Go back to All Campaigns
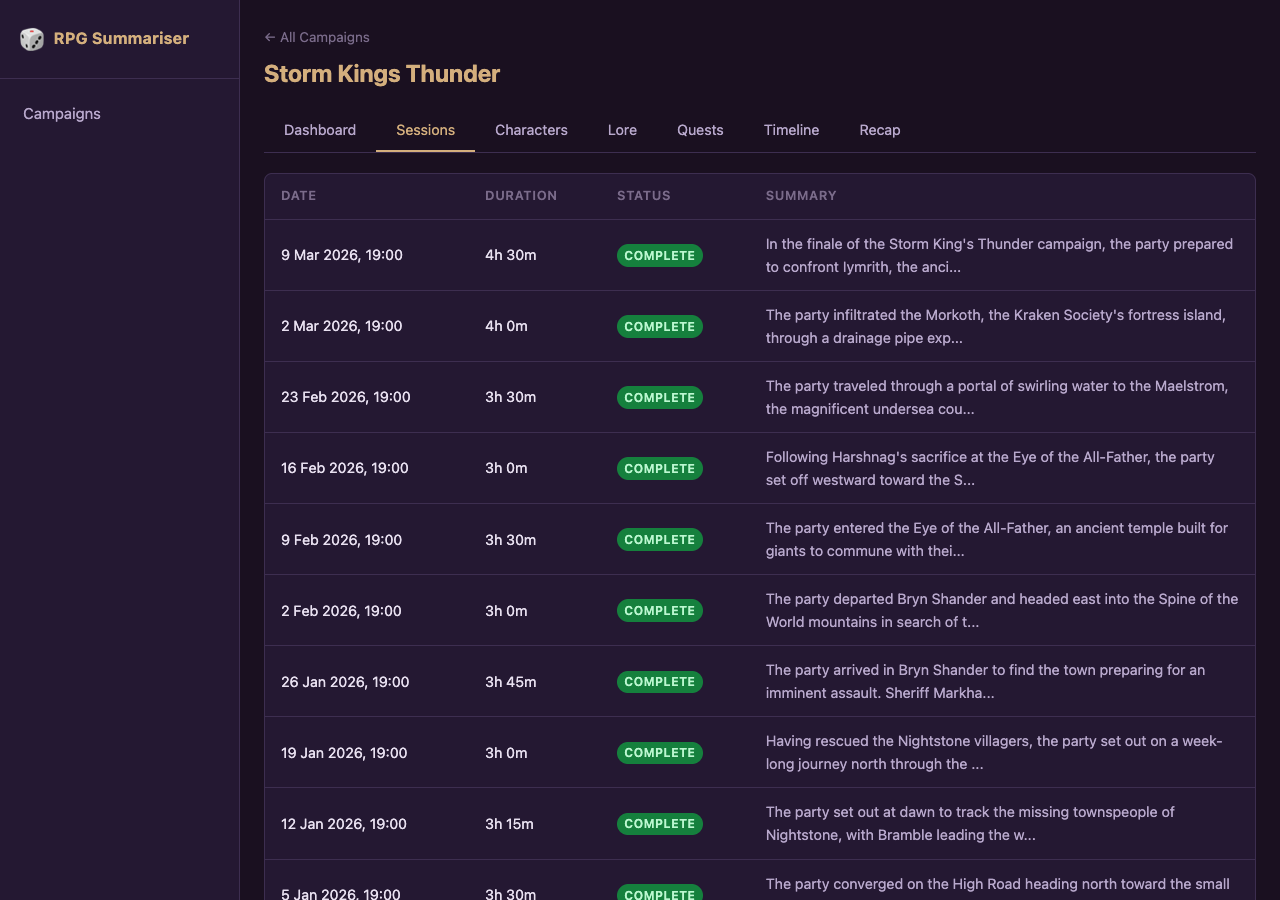The image size is (1280, 900). point(317,37)
